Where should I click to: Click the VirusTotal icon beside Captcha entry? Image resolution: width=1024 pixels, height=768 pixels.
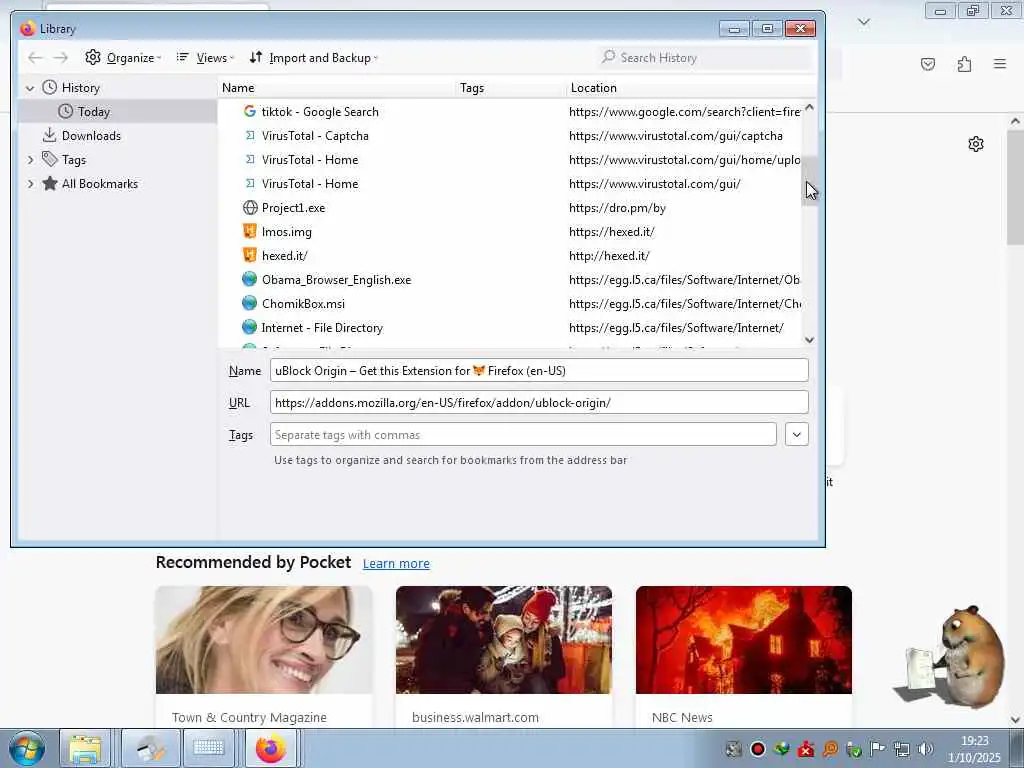point(249,136)
